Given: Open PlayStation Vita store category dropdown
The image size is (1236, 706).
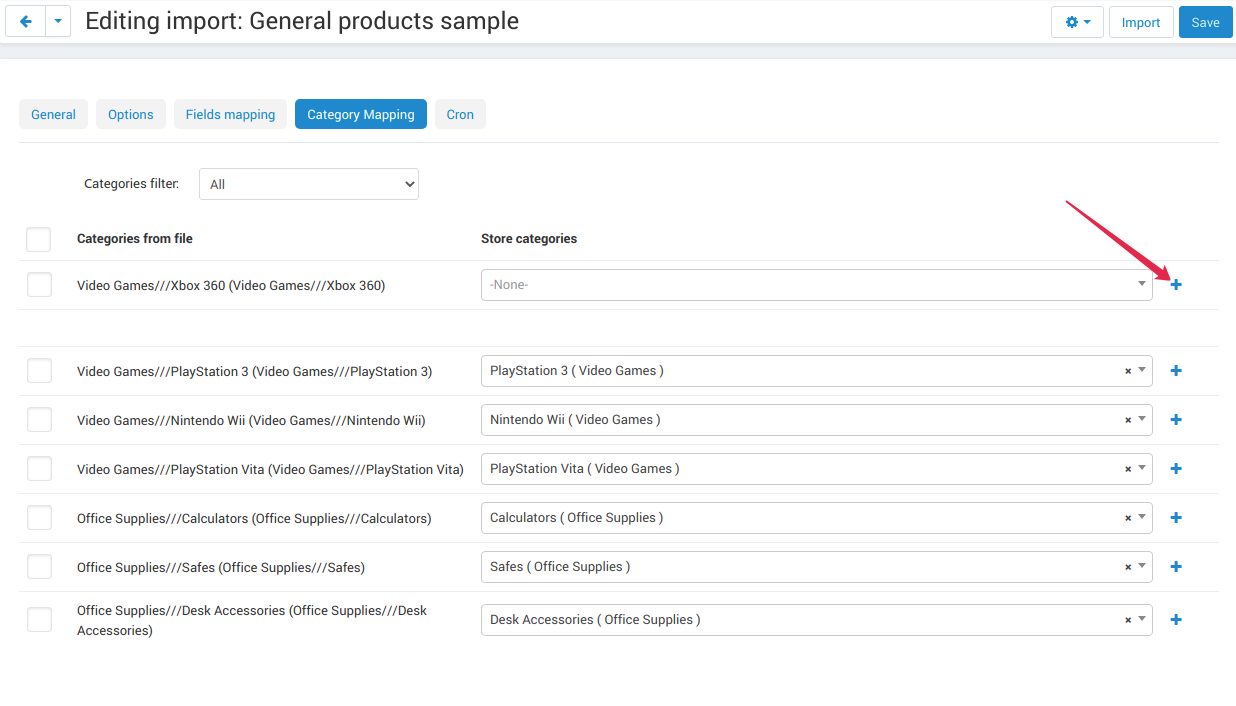Looking at the screenshot, I should [816, 469].
